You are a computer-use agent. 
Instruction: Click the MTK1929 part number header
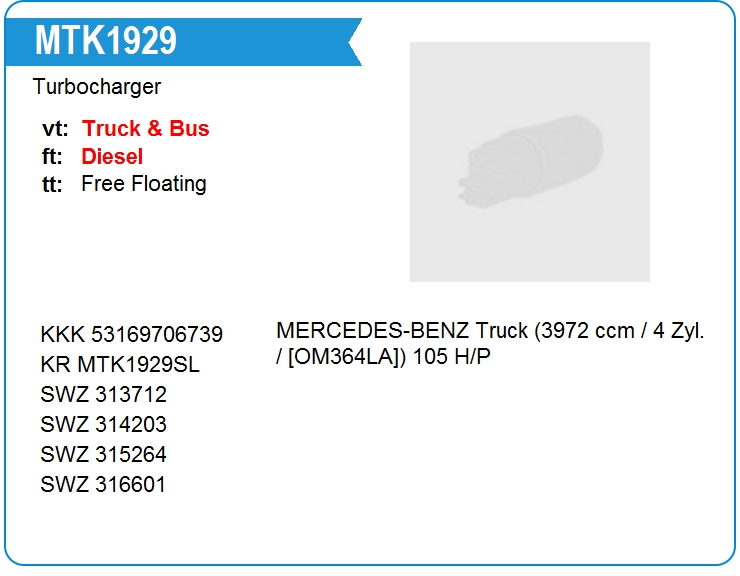click(x=106, y=41)
